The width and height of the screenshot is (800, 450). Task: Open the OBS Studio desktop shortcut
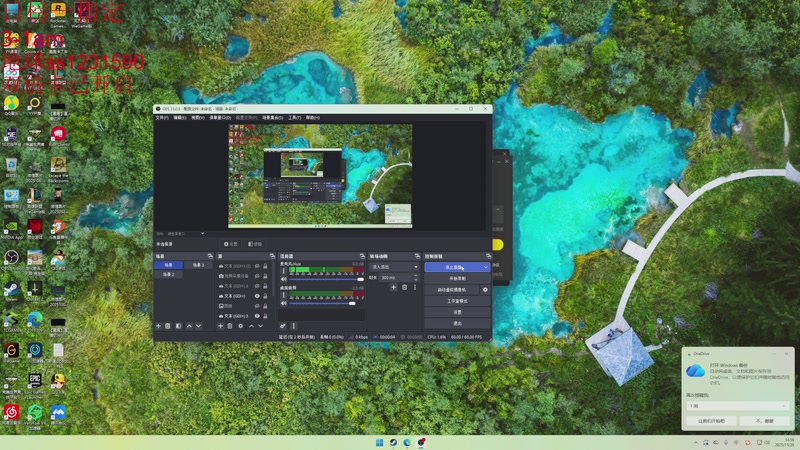11,259
